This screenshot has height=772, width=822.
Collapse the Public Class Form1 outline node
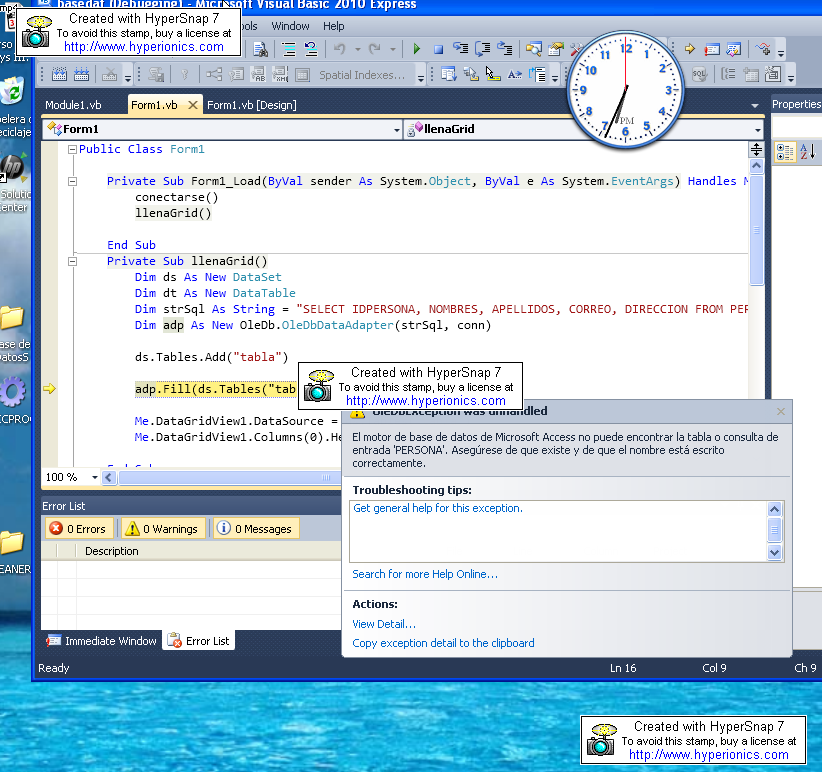[x=72, y=149]
